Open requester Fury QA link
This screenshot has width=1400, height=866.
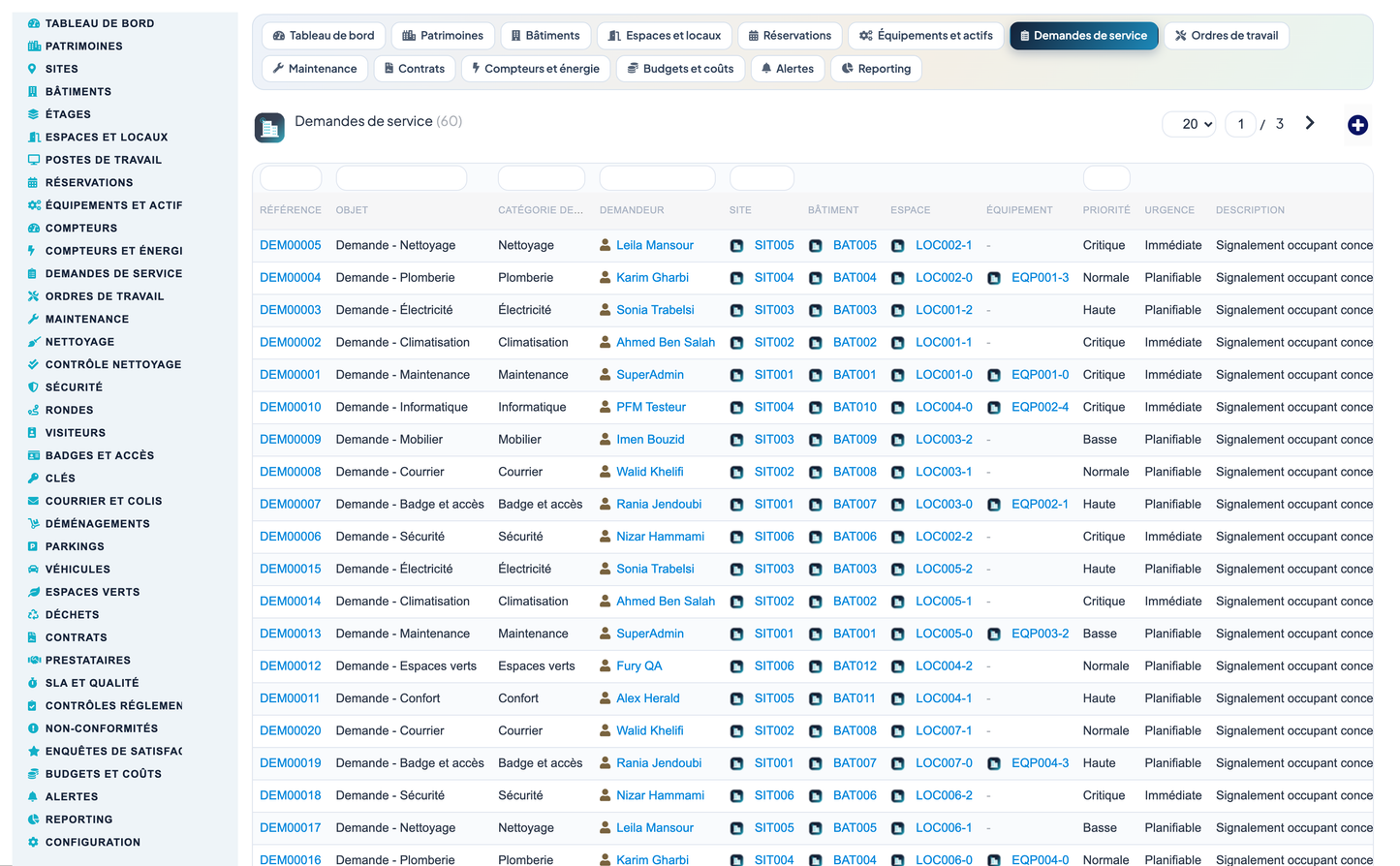pyautogui.click(x=638, y=665)
